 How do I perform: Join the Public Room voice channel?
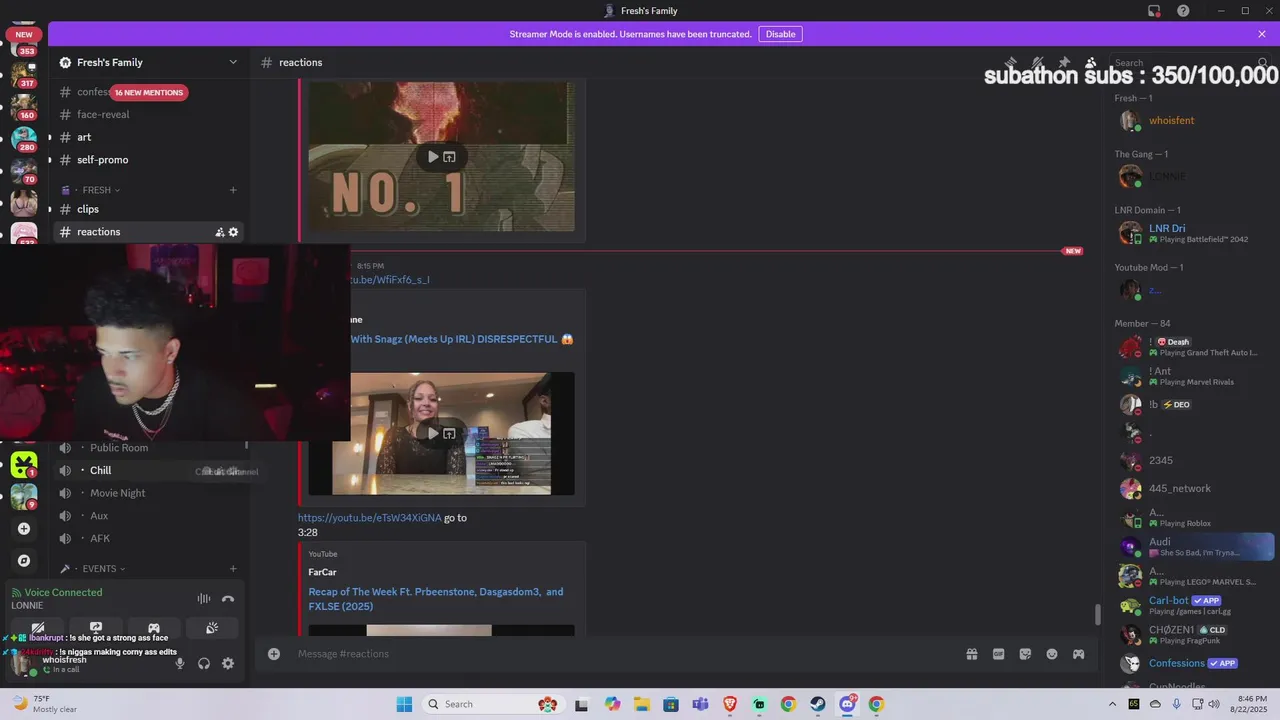(119, 448)
